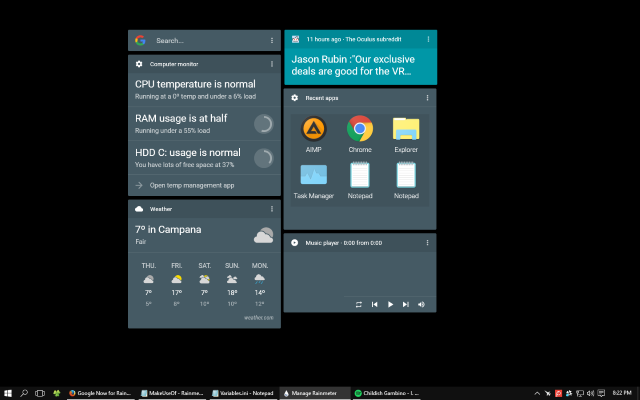Screen dimensions: 640x400
Task: Skip to next track in music player
Action: [406, 304]
